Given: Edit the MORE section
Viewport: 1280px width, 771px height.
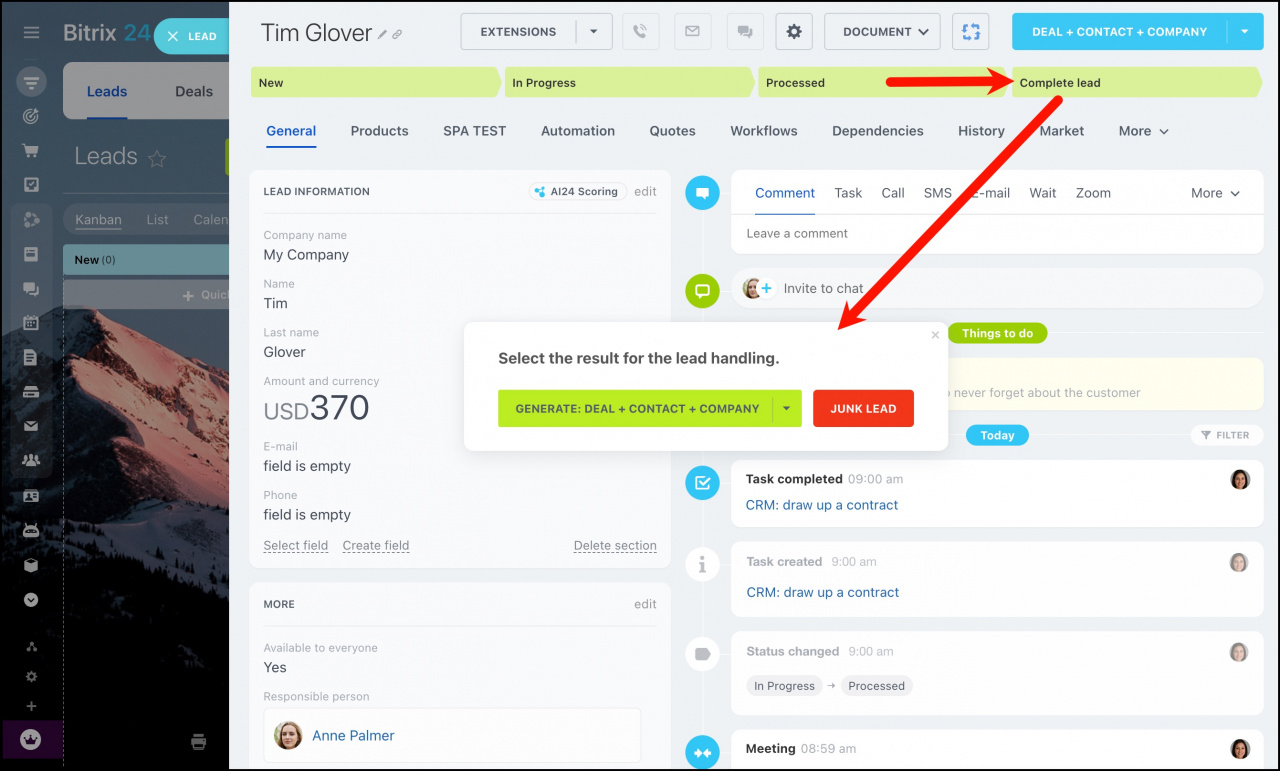Looking at the screenshot, I should [x=645, y=604].
